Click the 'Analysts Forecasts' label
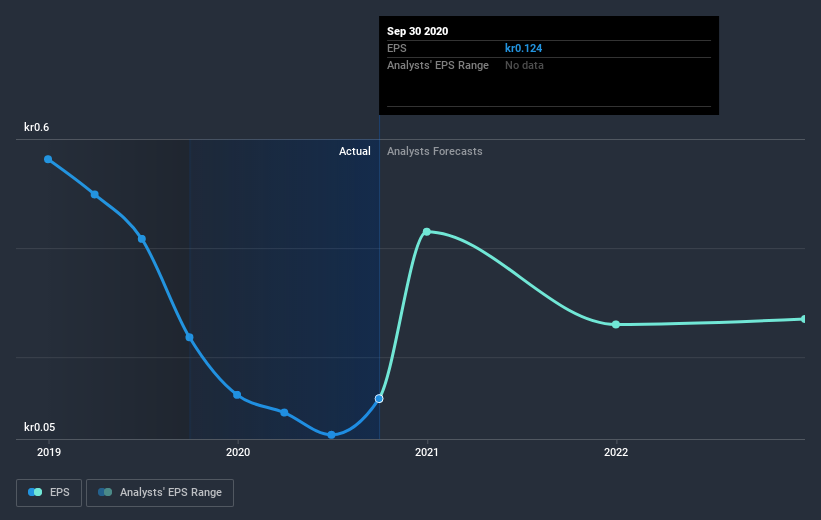 [x=435, y=151]
